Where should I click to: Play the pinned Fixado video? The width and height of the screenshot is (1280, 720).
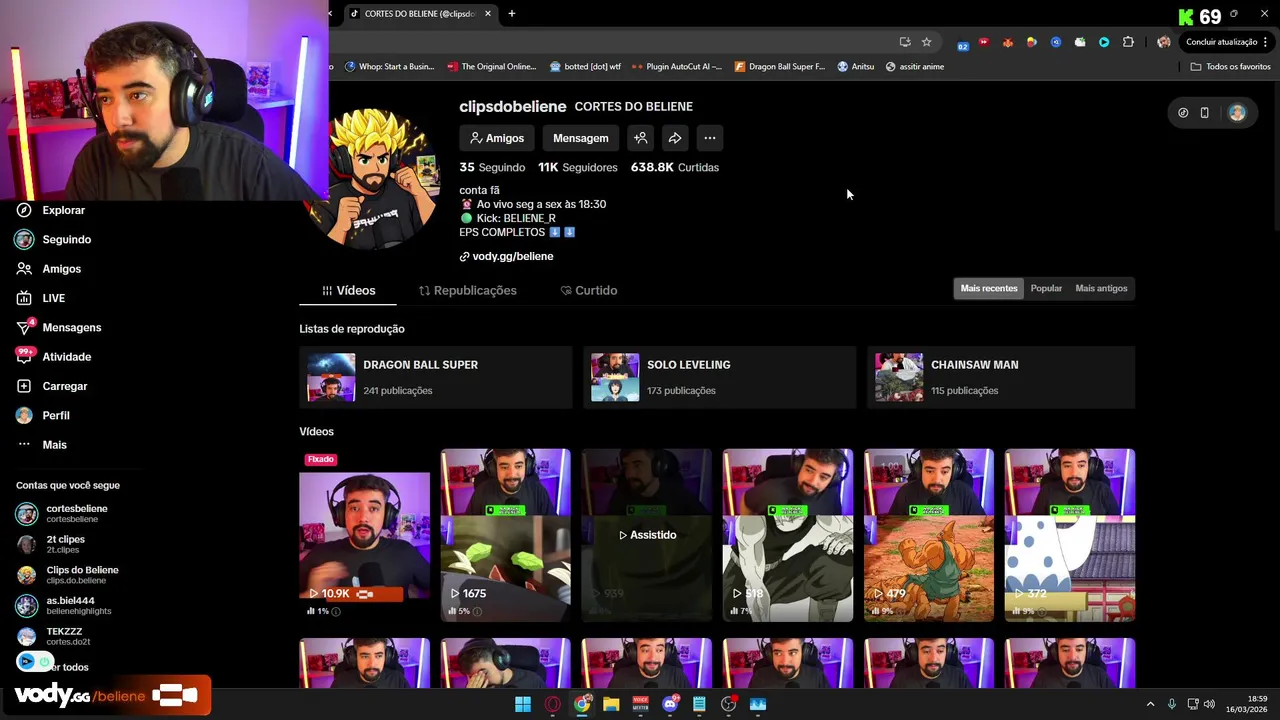(364, 535)
